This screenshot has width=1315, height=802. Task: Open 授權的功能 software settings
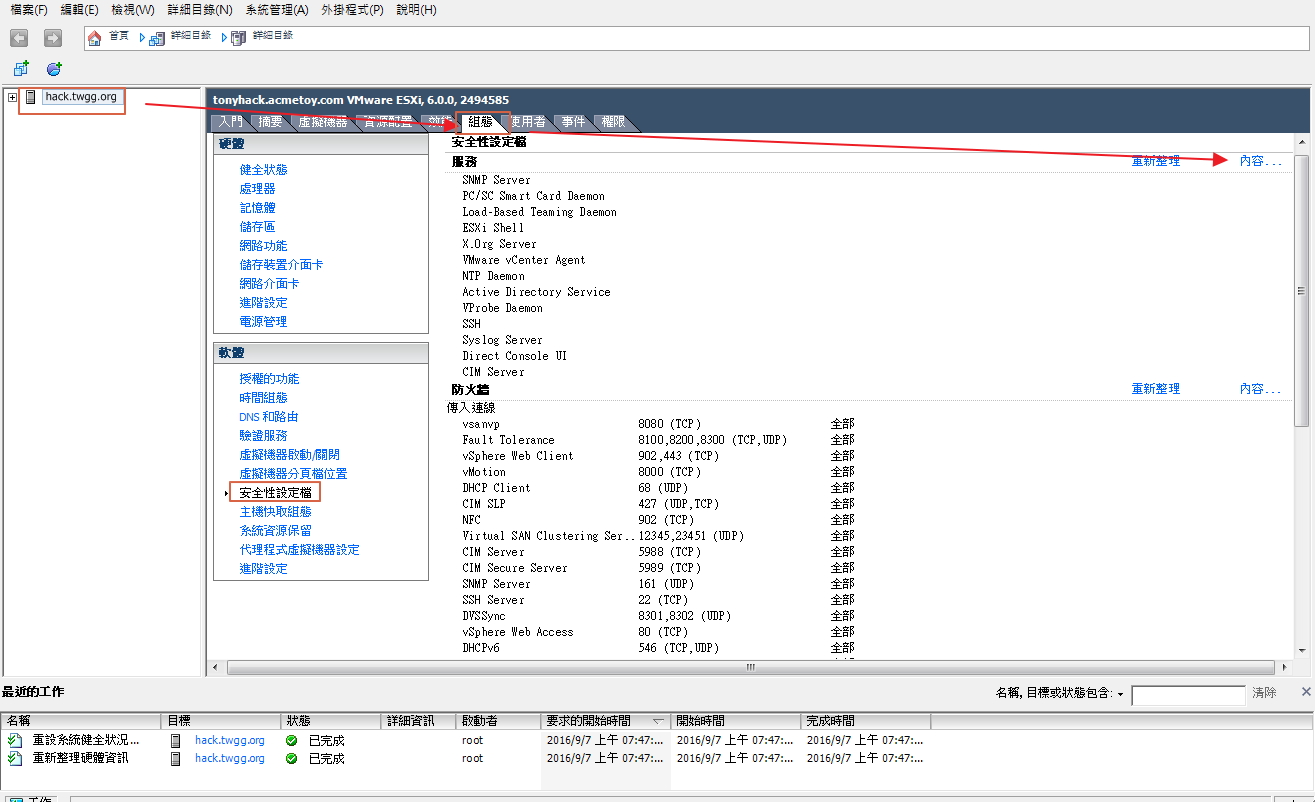(x=269, y=379)
